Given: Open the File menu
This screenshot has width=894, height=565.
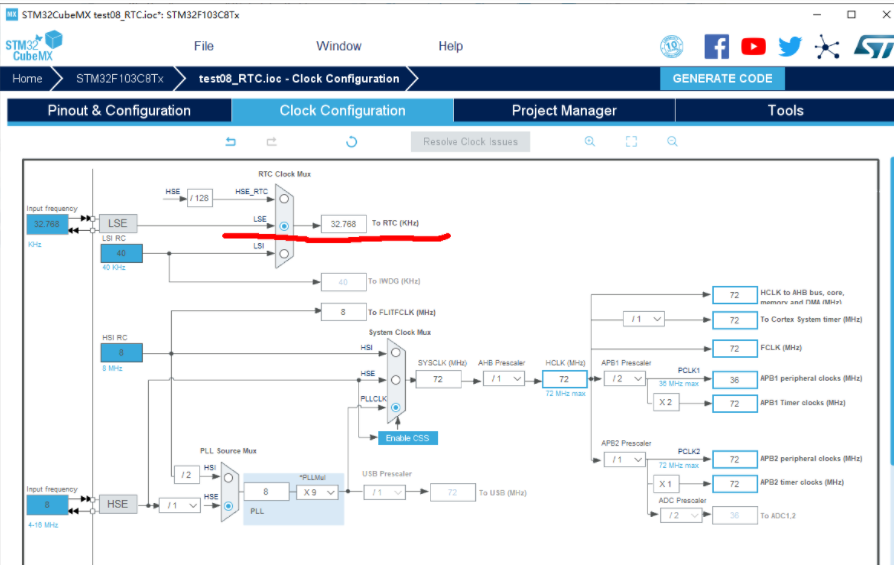Looking at the screenshot, I should coord(204,46).
